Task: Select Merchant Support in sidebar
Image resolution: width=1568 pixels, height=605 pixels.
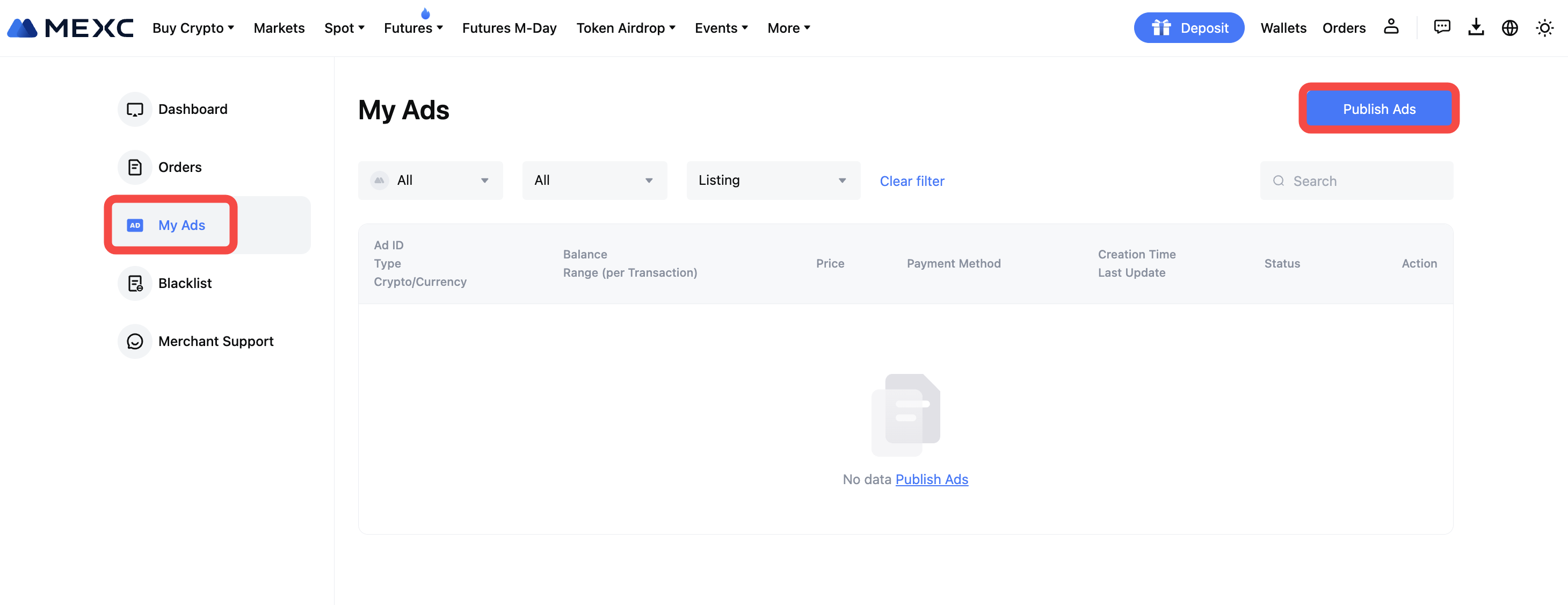Action: (x=215, y=341)
